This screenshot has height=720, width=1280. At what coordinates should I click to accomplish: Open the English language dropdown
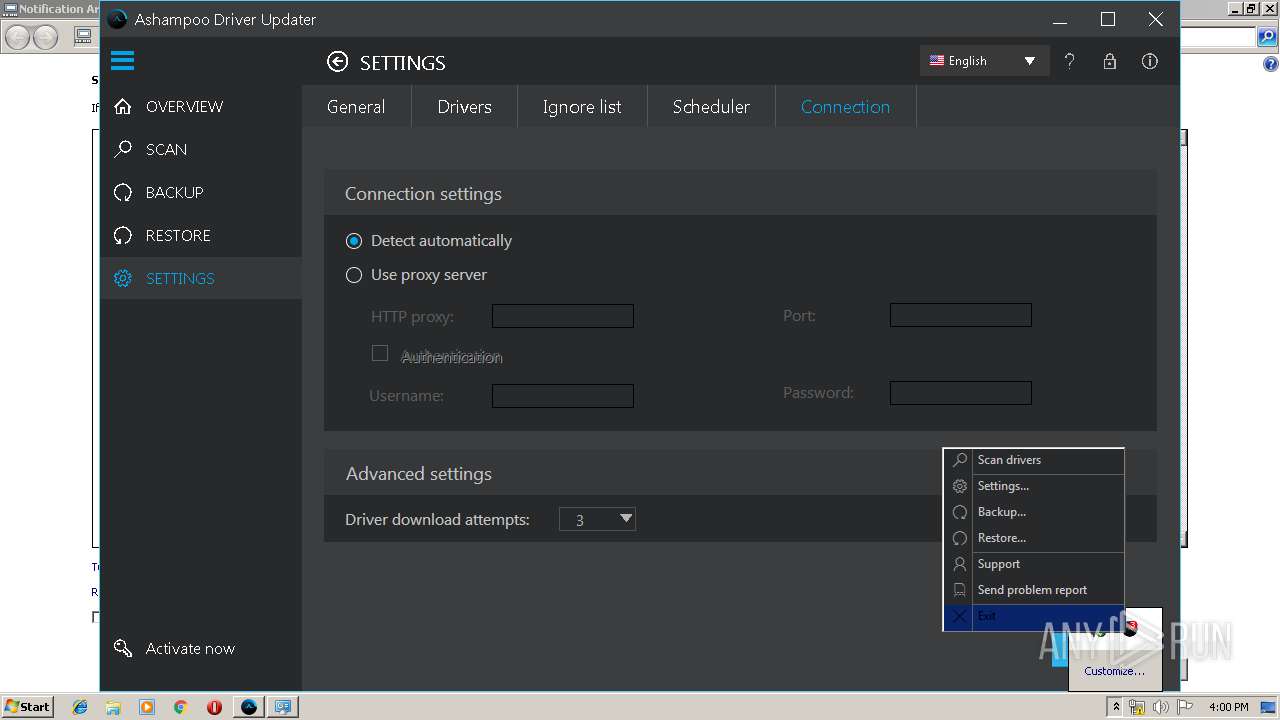click(x=984, y=61)
